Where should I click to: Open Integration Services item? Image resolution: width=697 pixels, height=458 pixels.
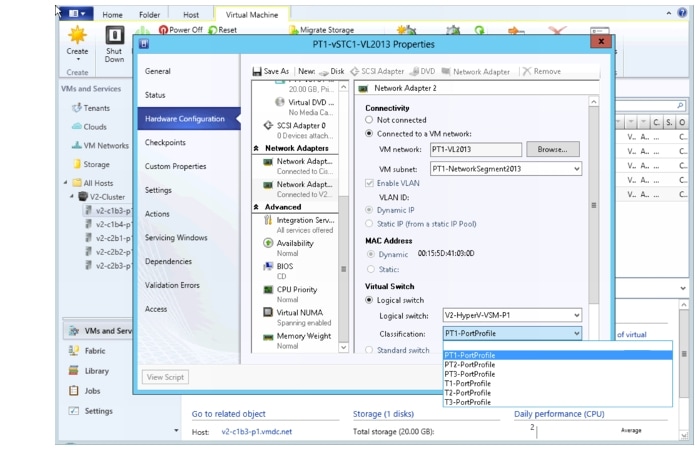299,225
